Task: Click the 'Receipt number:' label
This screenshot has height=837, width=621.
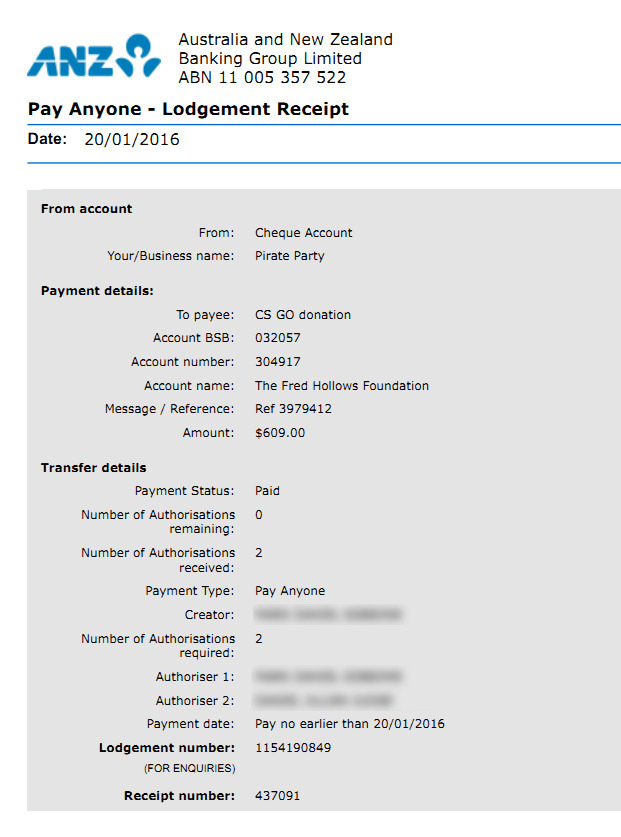Action: tap(179, 796)
